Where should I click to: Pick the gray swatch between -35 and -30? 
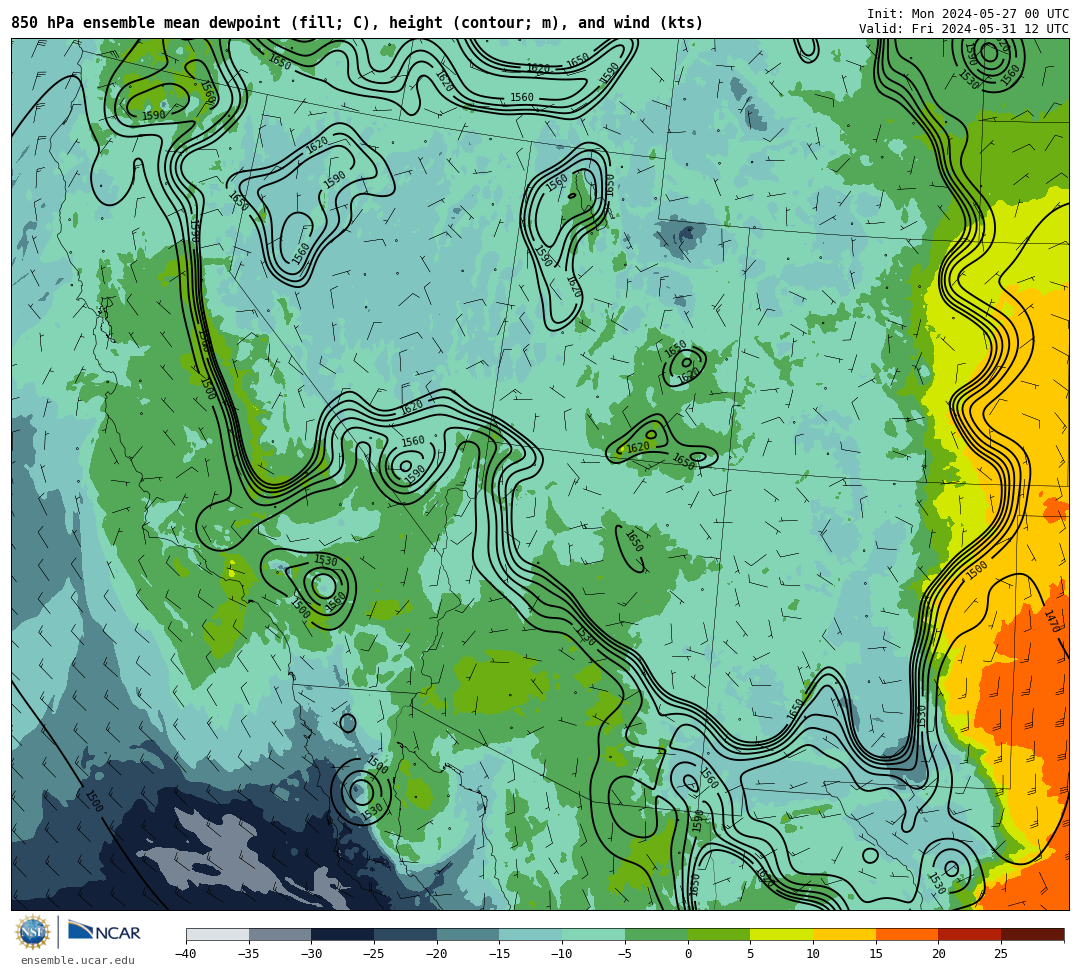coord(280,934)
